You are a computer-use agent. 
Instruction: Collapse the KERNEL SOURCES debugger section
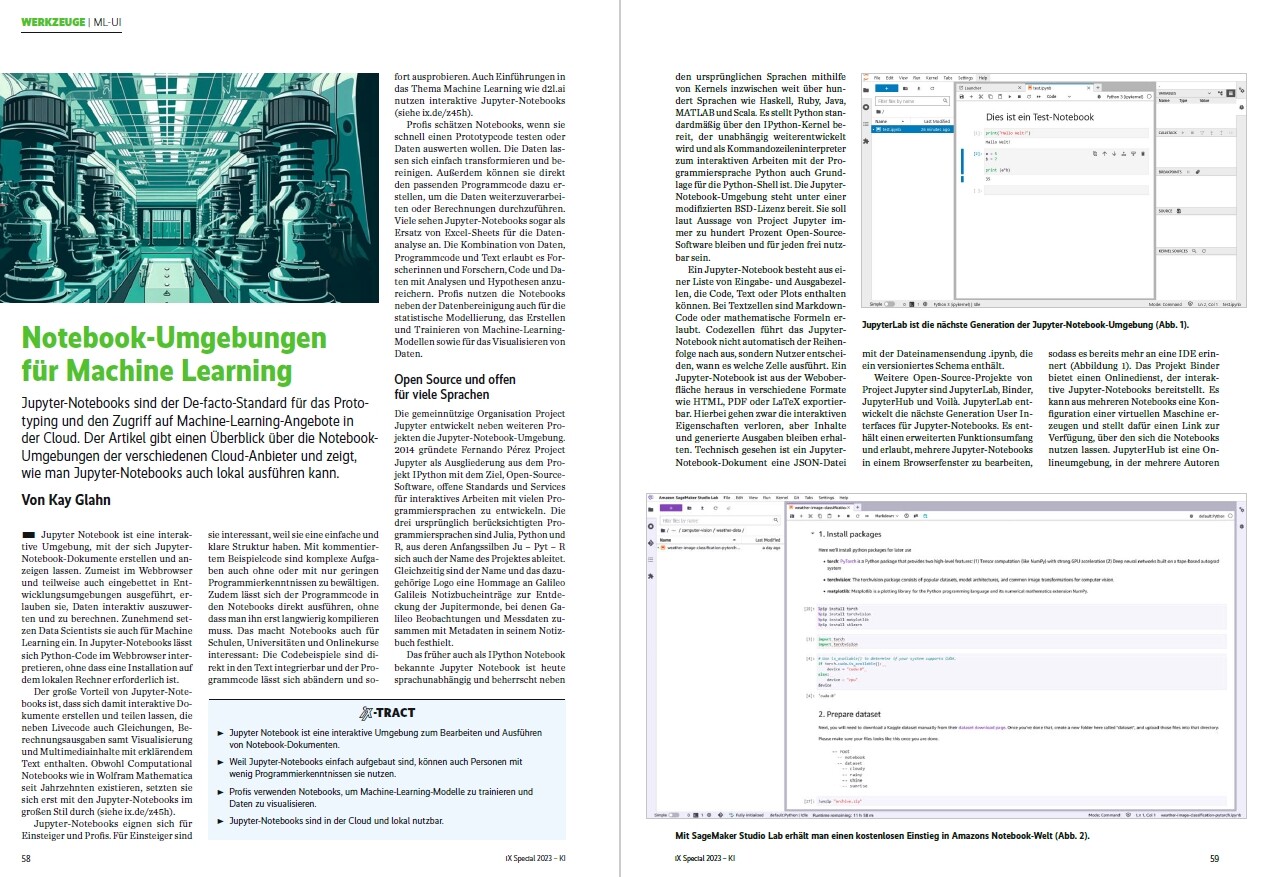click(x=1175, y=250)
